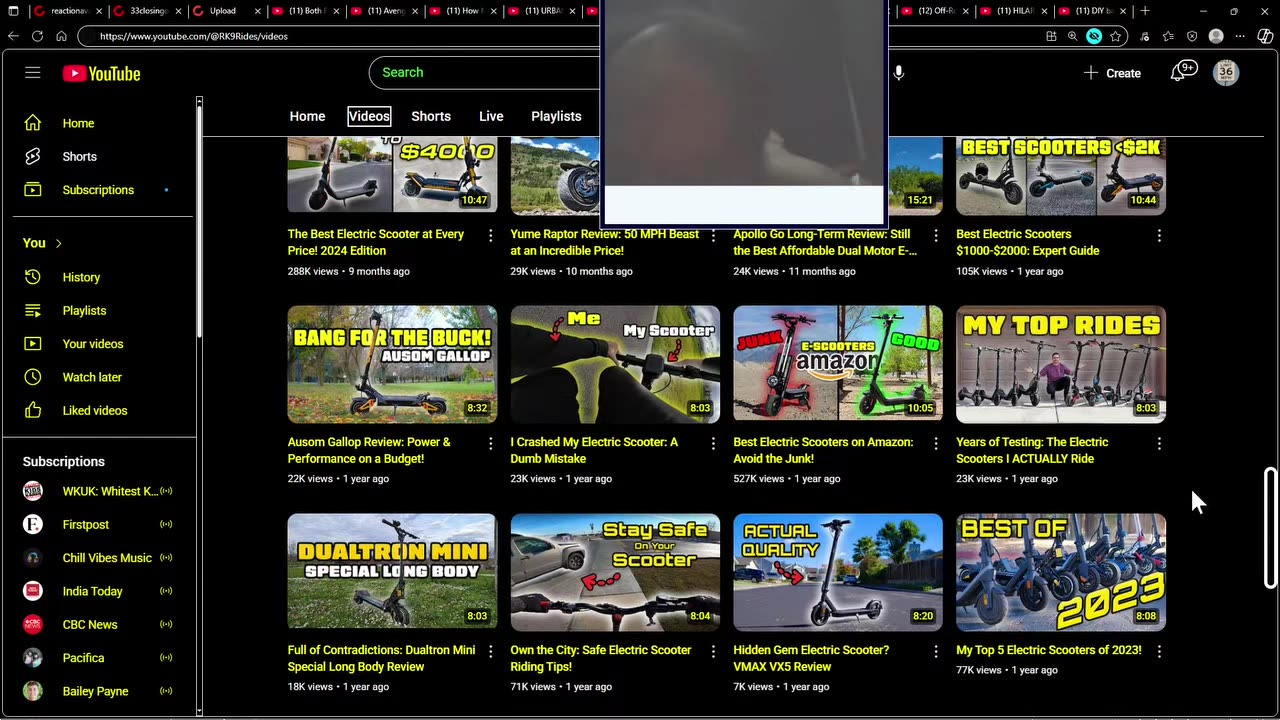Open options for I Crashed My Scooter
The width and height of the screenshot is (1280, 720).
pos(713,443)
